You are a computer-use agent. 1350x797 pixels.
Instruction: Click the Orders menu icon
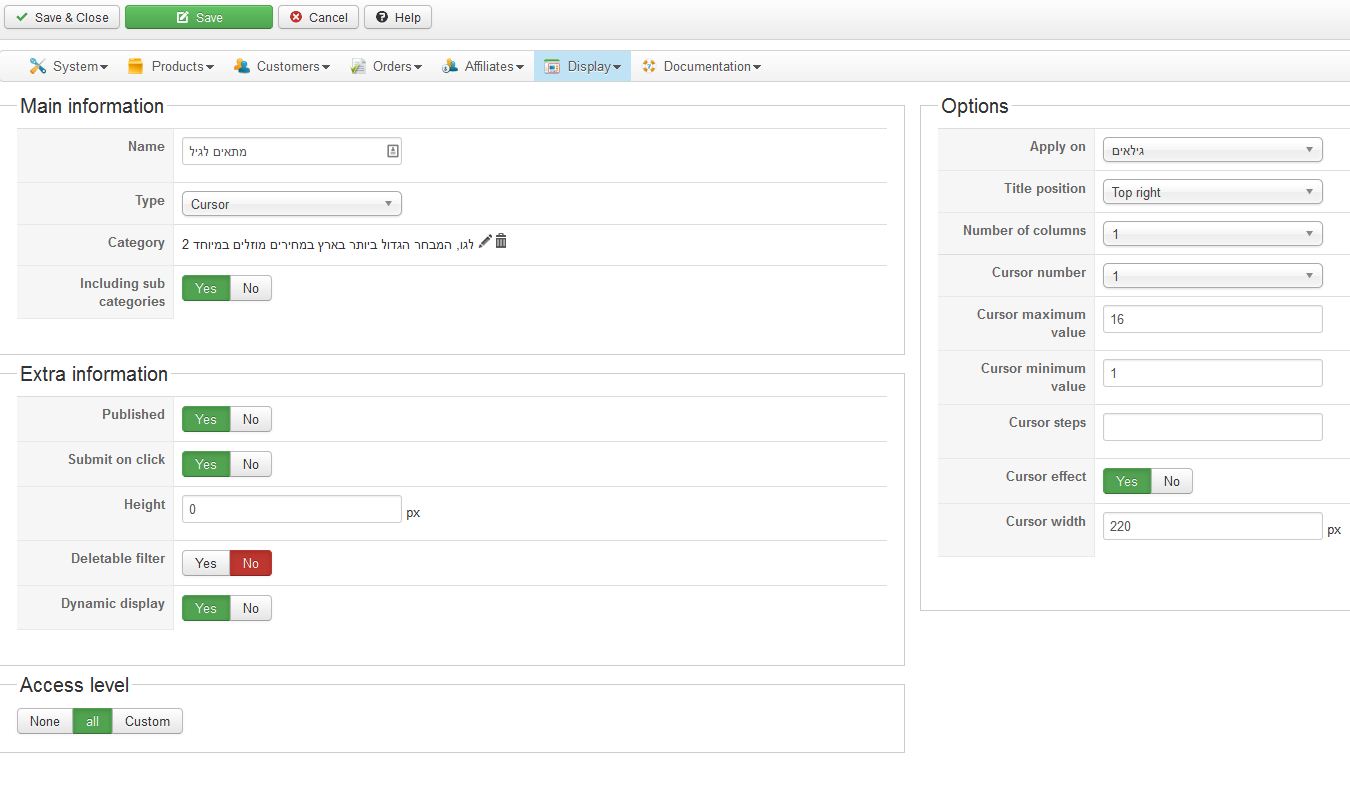pyautogui.click(x=358, y=66)
